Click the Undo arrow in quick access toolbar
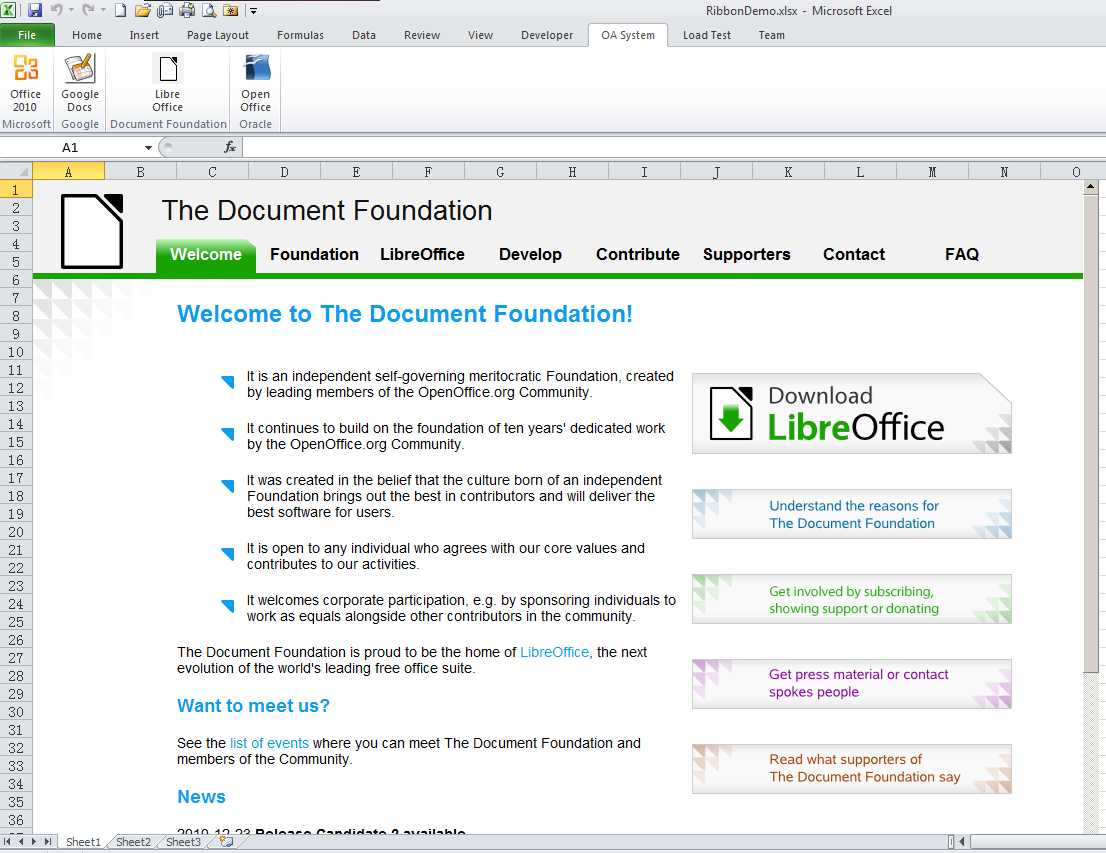Image resolution: width=1106 pixels, height=853 pixels. click(56, 10)
